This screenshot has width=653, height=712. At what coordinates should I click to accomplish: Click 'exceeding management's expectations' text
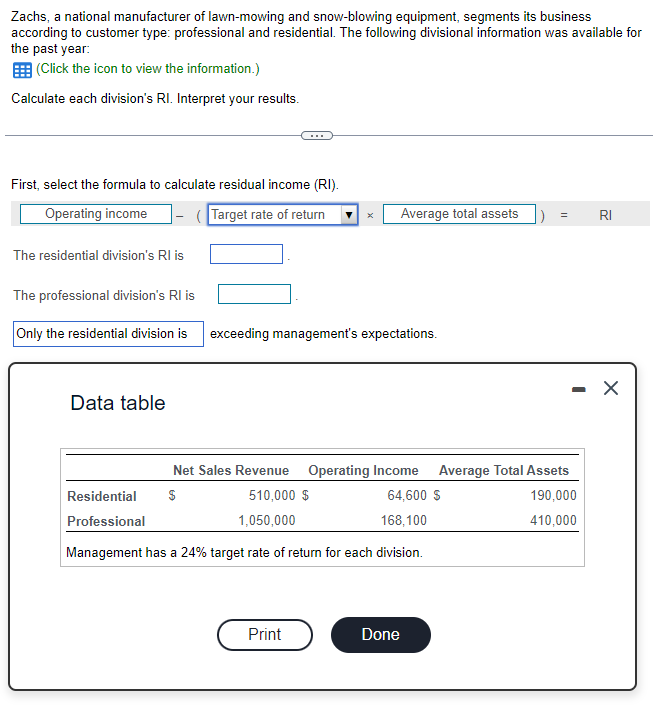point(323,334)
